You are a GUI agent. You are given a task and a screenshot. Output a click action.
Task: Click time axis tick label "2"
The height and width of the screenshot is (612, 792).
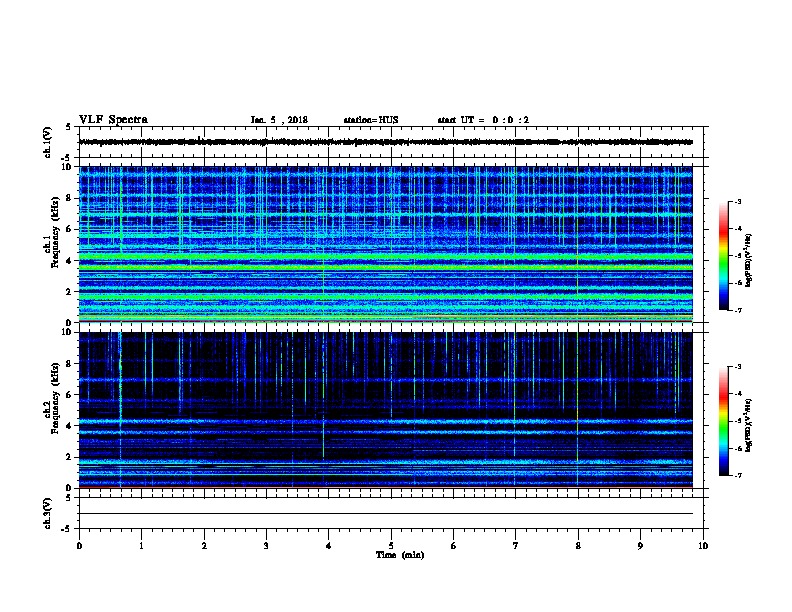[x=204, y=545]
